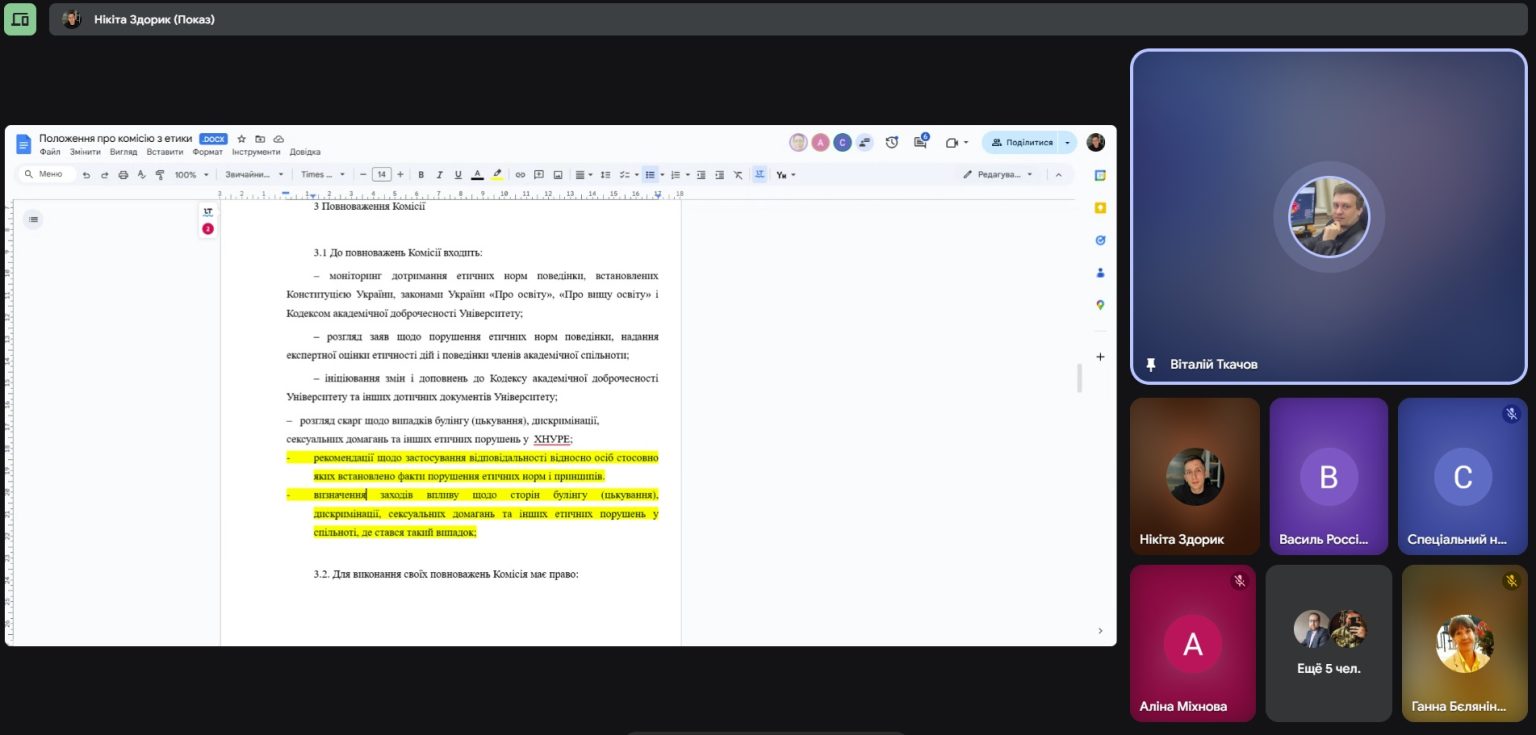Open the 100% zoom dropdown
The image size is (1536, 735).
click(x=192, y=175)
